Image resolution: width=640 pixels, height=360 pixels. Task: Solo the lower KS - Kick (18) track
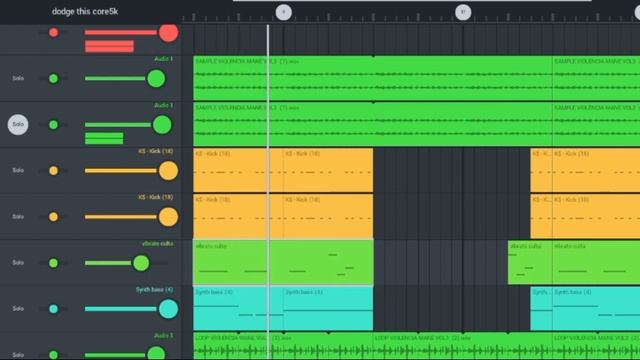18,216
